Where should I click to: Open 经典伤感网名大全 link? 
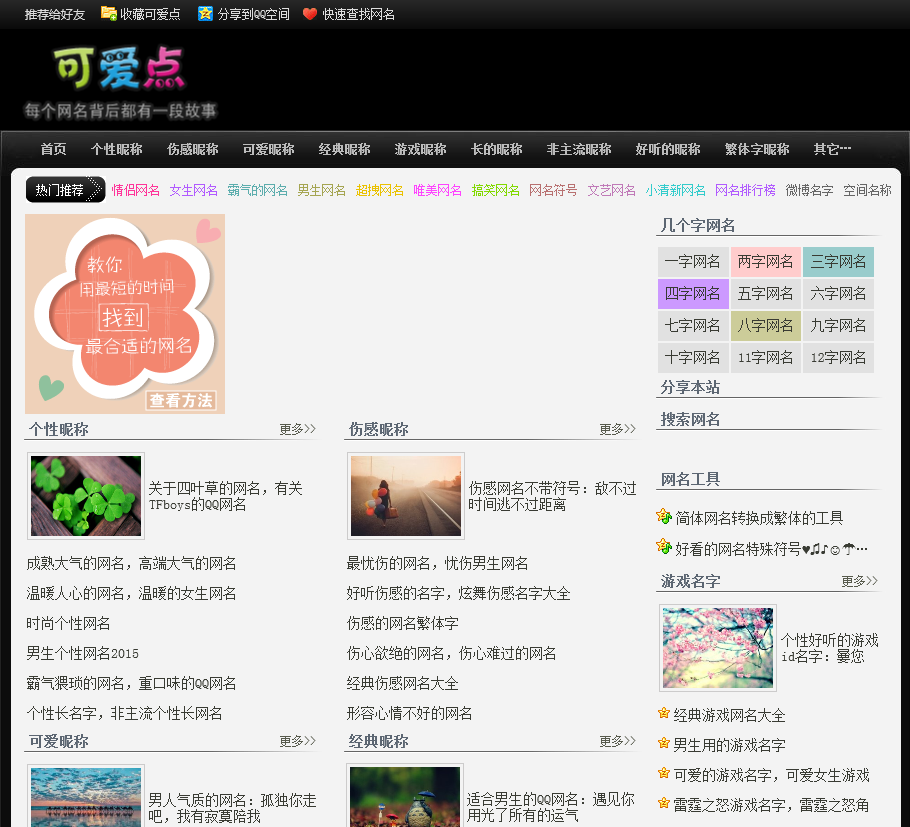402,684
